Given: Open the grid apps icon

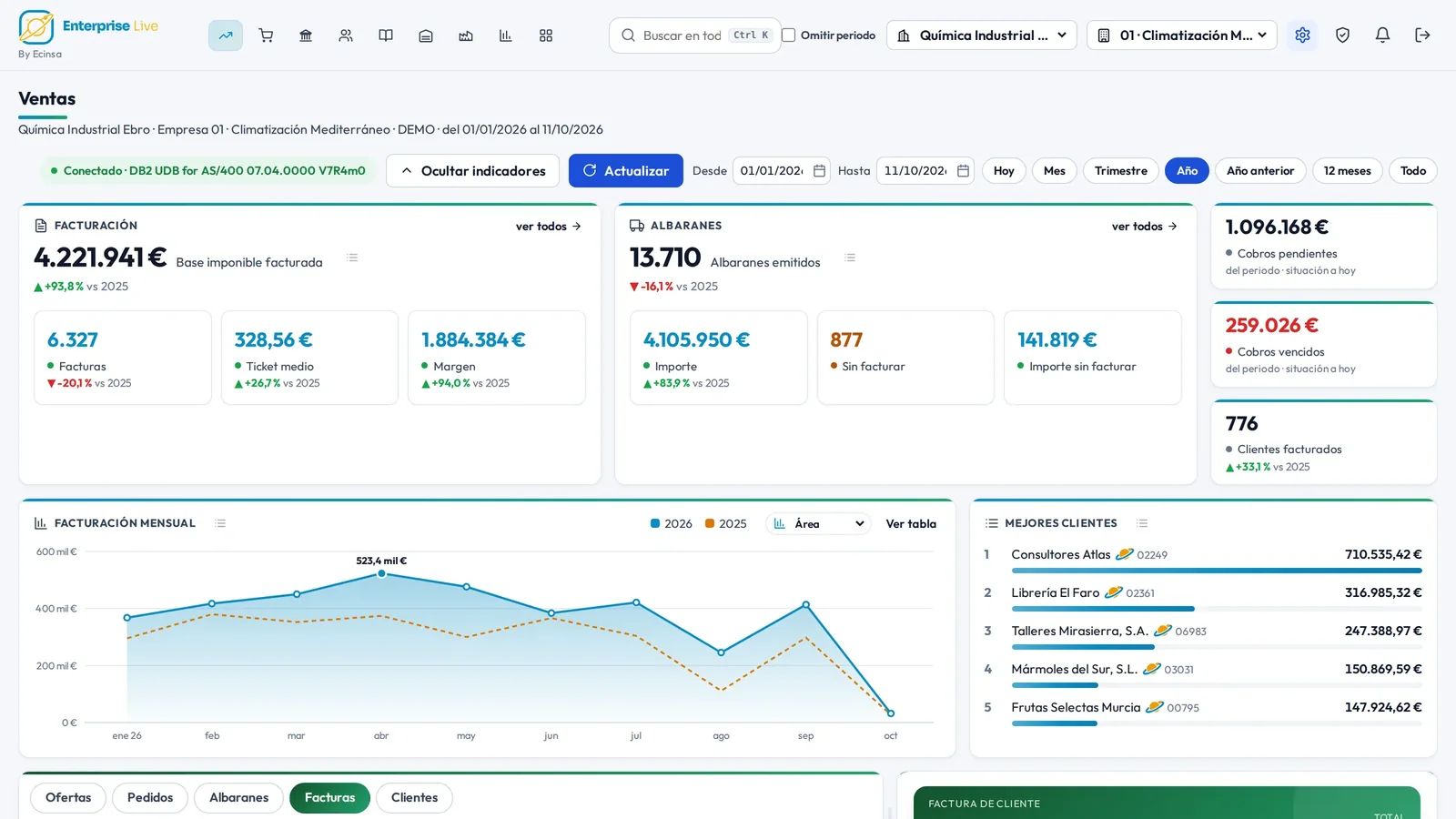Looking at the screenshot, I should point(546,35).
